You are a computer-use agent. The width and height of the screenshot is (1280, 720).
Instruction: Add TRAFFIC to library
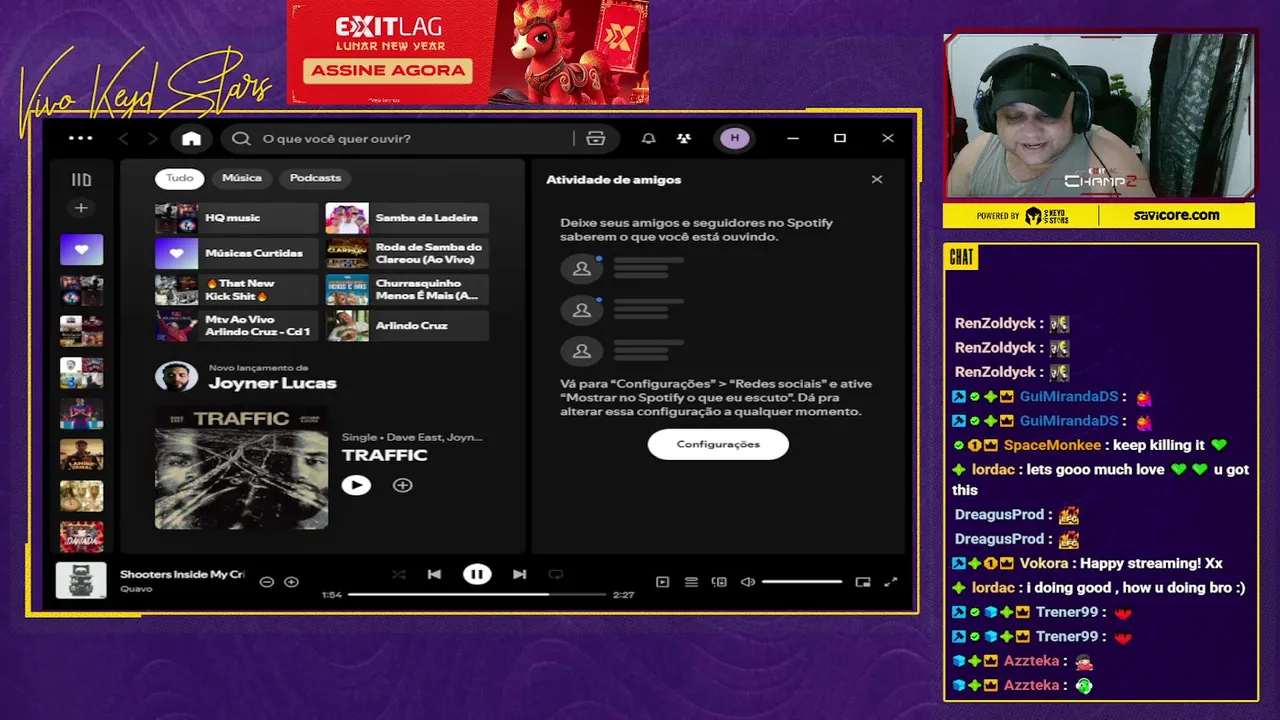pos(402,485)
